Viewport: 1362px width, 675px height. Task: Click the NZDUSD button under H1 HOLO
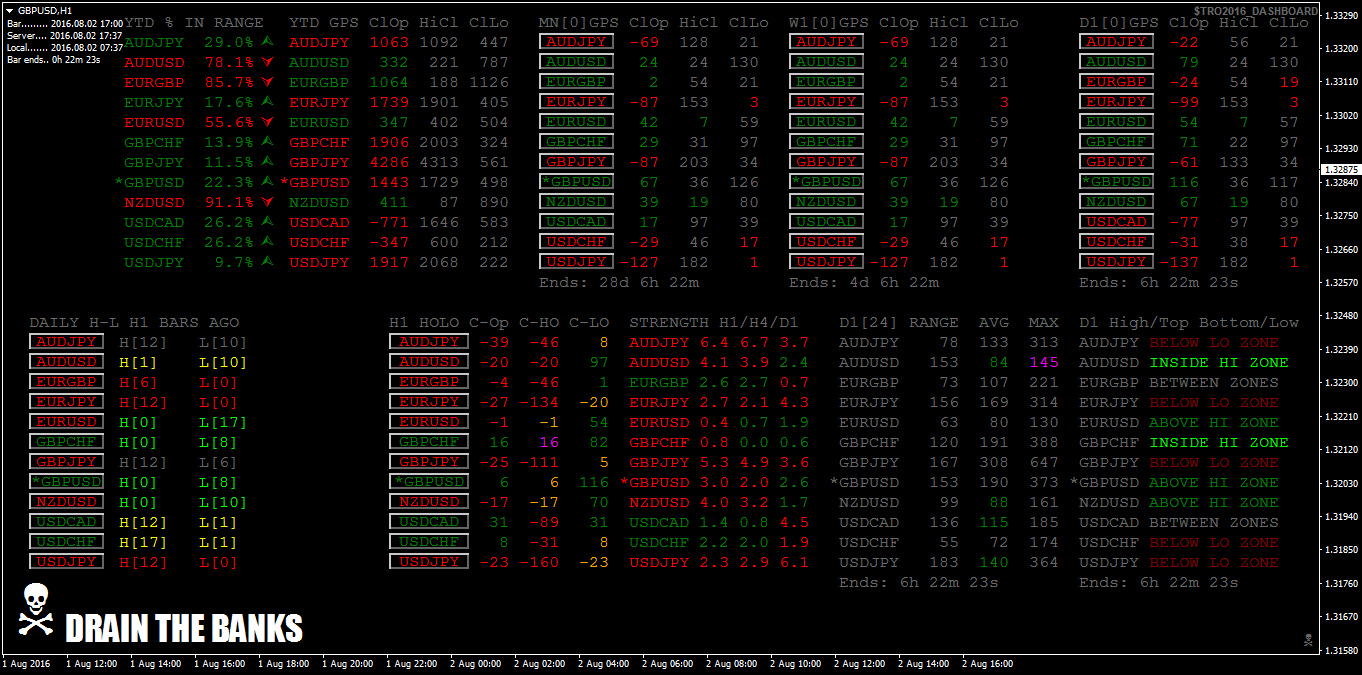(429, 502)
